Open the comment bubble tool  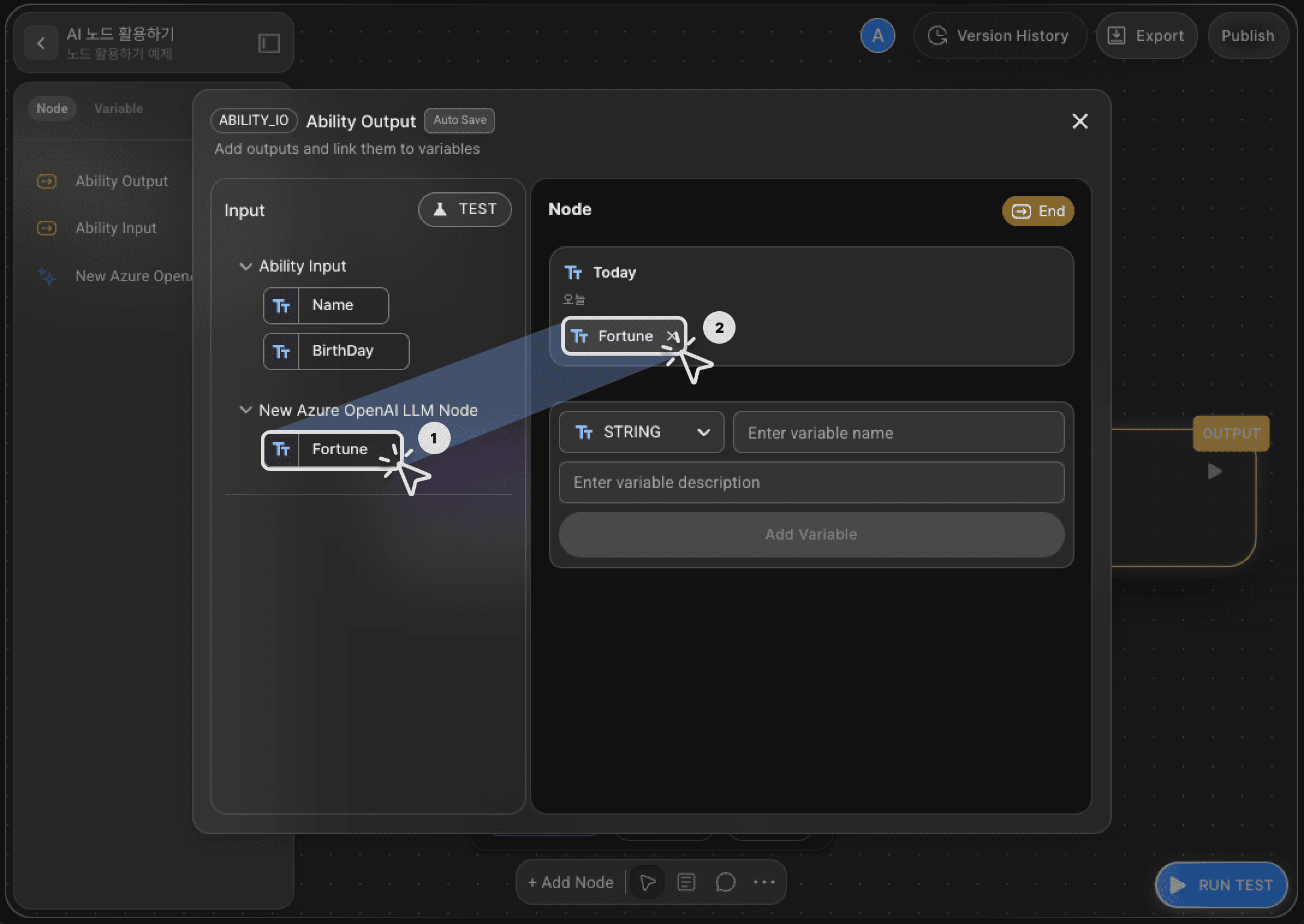pyautogui.click(x=725, y=882)
